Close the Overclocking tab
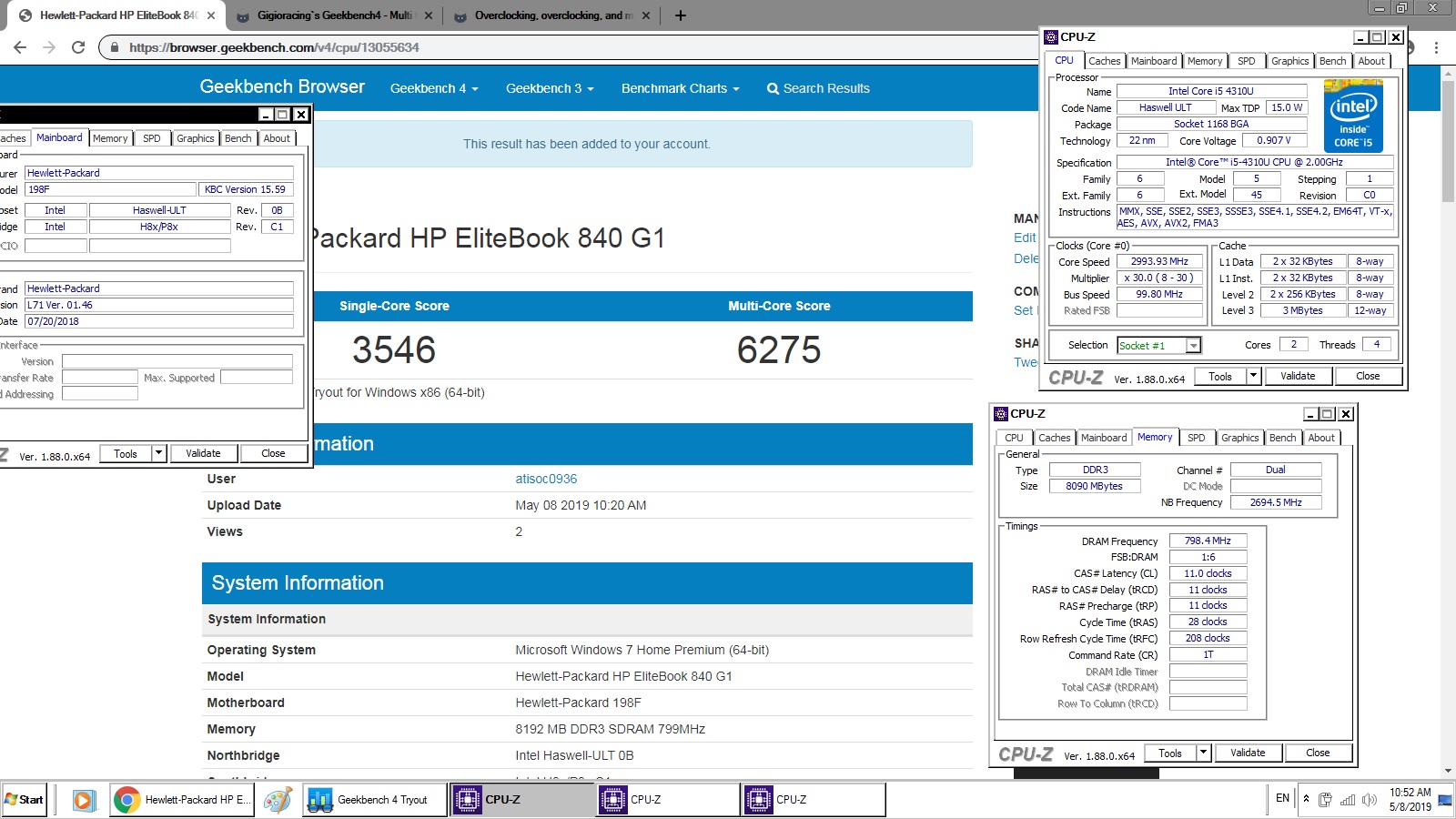The width and height of the screenshot is (1456, 819). 645,15
